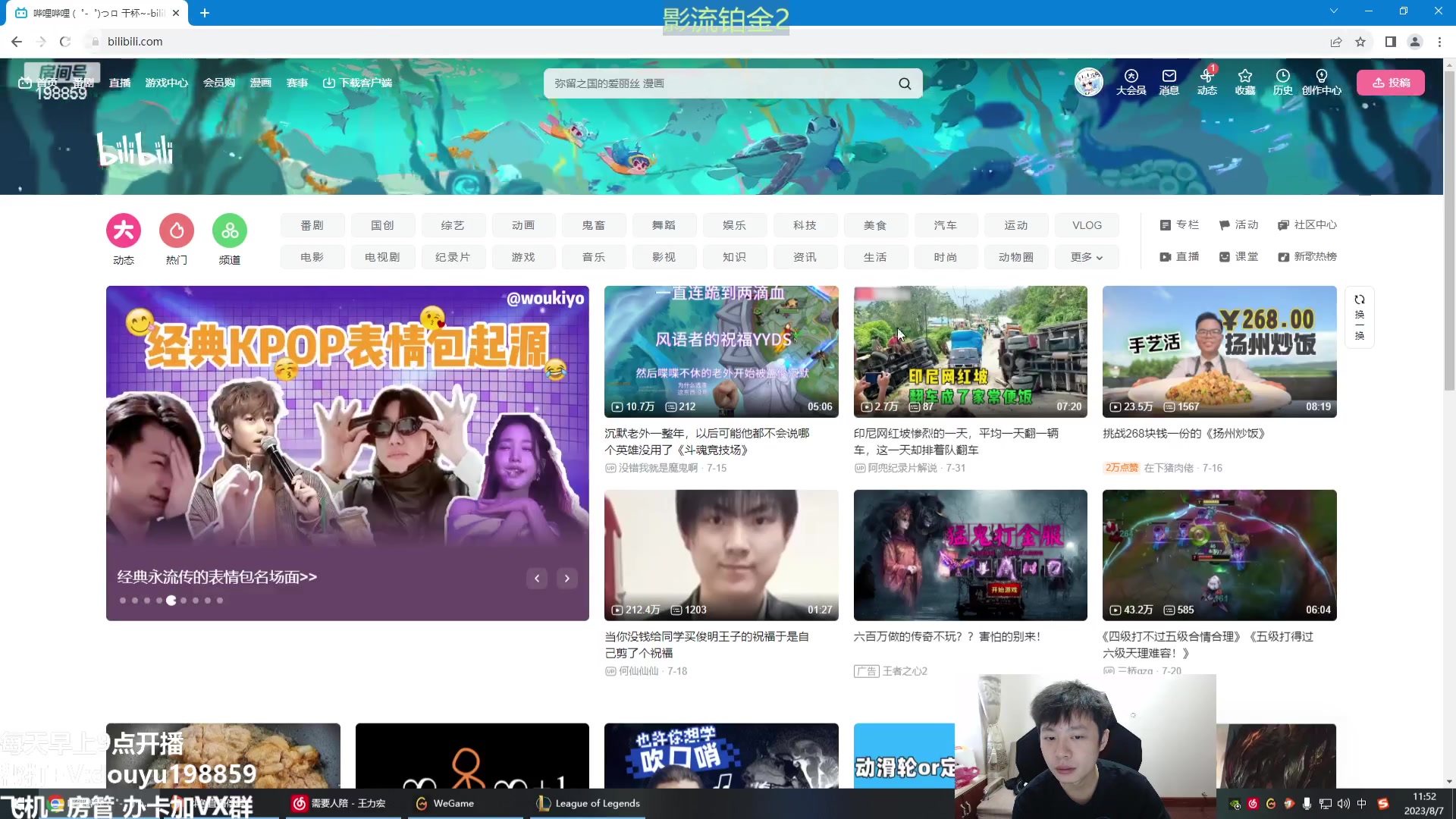
Task: Open the browser tab list chevron
Action: coord(1333,11)
